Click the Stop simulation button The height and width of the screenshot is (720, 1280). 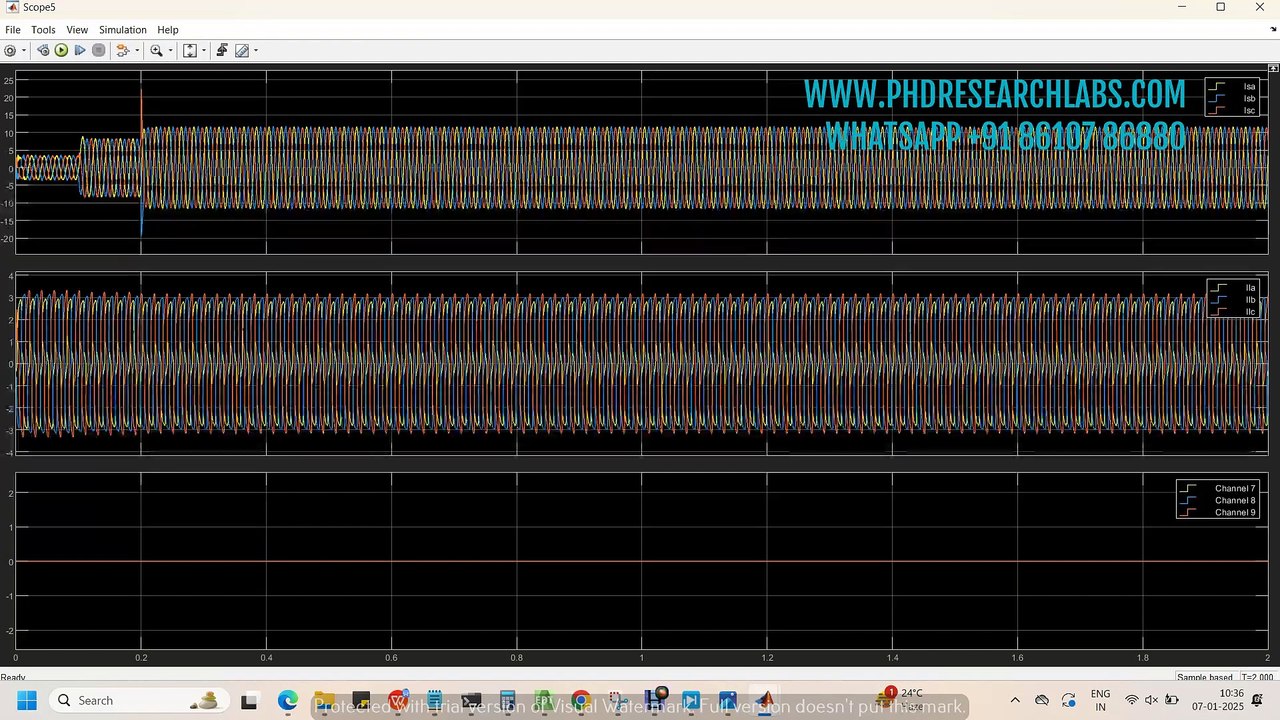[98, 50]
